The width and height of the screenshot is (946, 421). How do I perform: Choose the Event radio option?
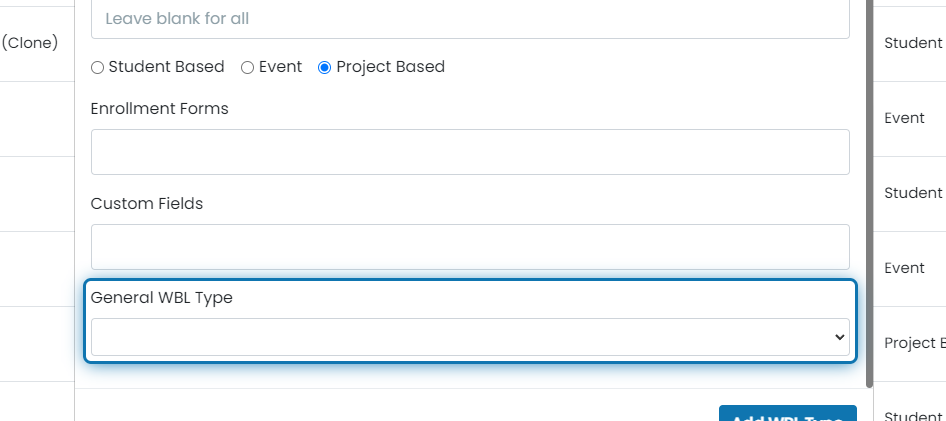[247, 68]
